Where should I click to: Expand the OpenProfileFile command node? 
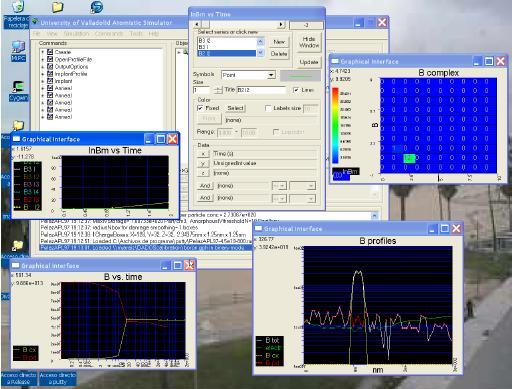43,59
